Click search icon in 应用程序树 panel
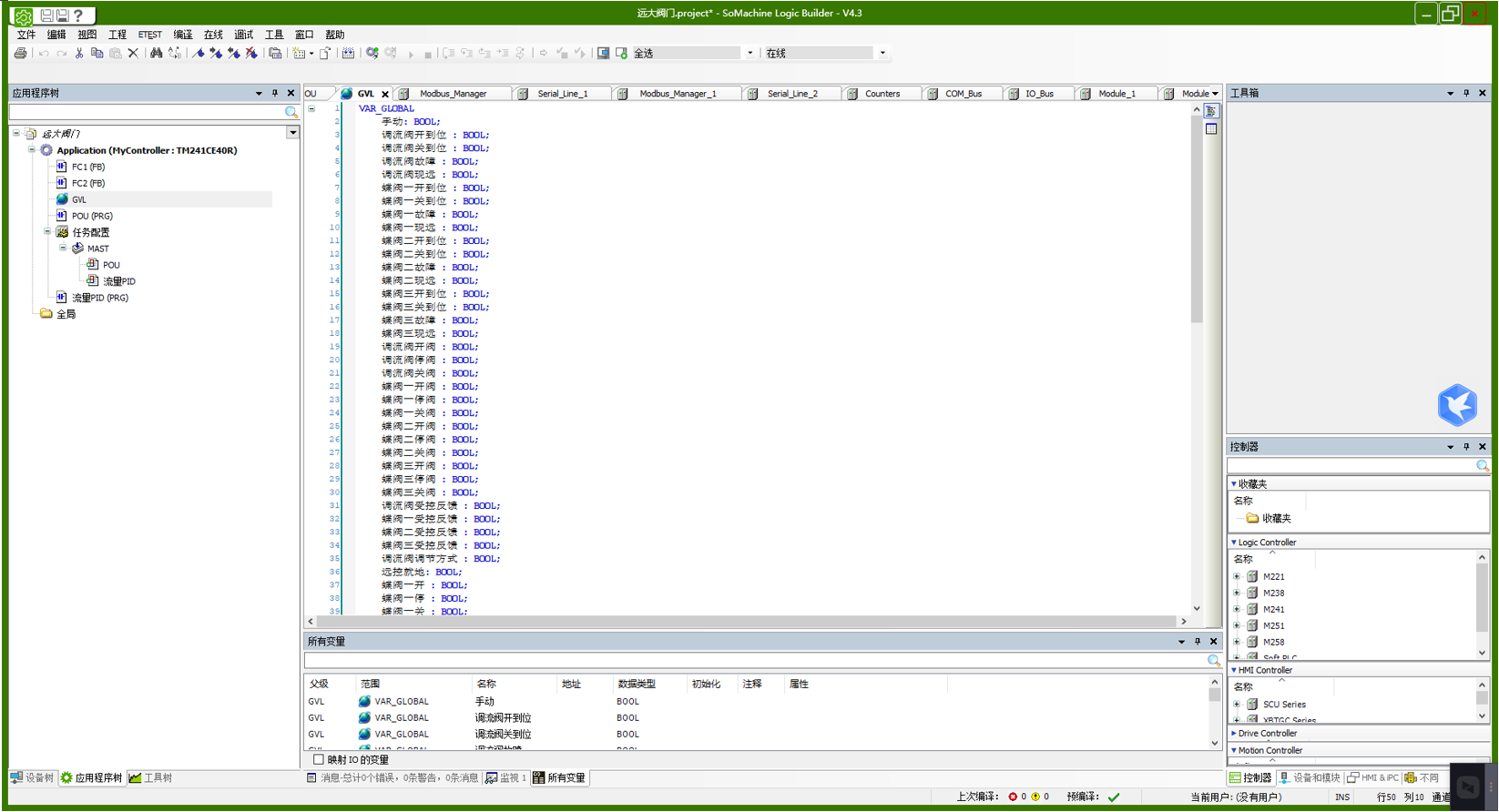This screenshot has height=812, width=1499. (291, 112)
